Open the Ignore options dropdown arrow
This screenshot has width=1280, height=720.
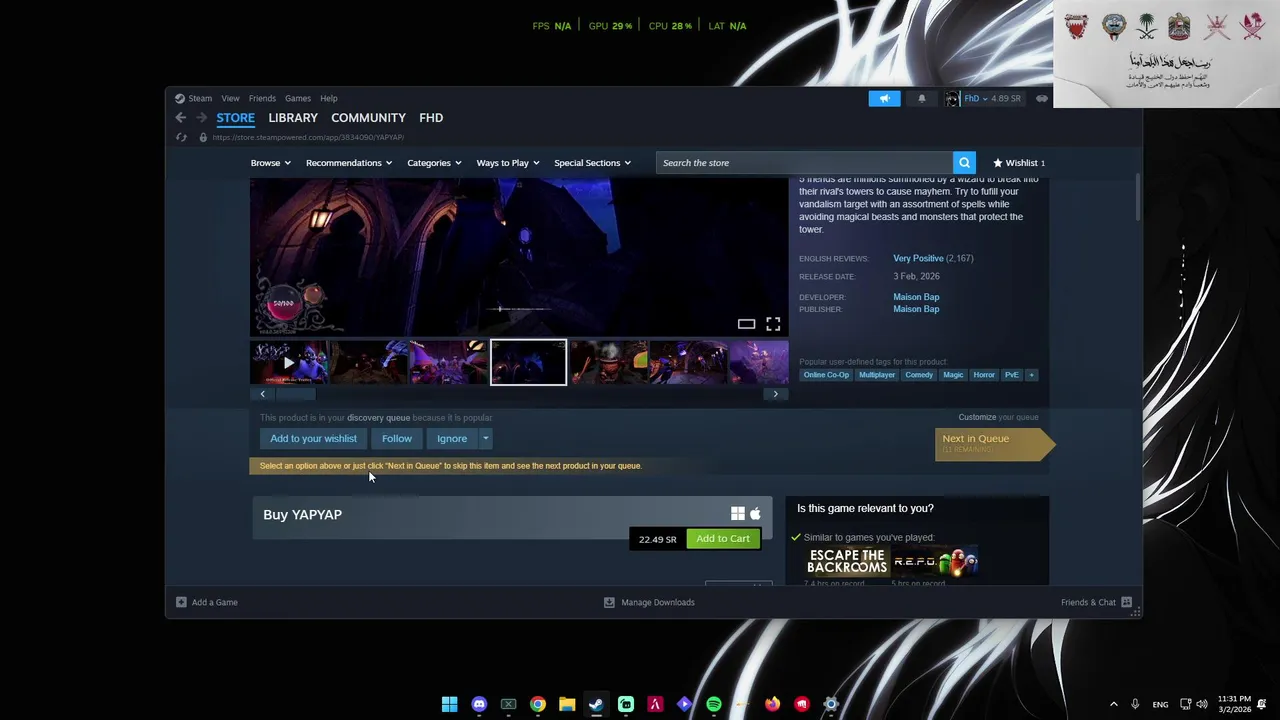click(485, 438)
